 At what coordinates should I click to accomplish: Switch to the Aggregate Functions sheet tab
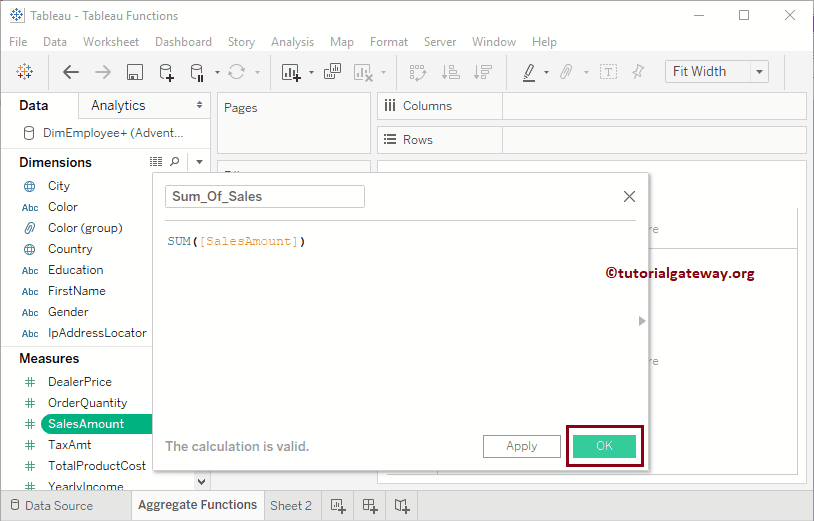197,505
